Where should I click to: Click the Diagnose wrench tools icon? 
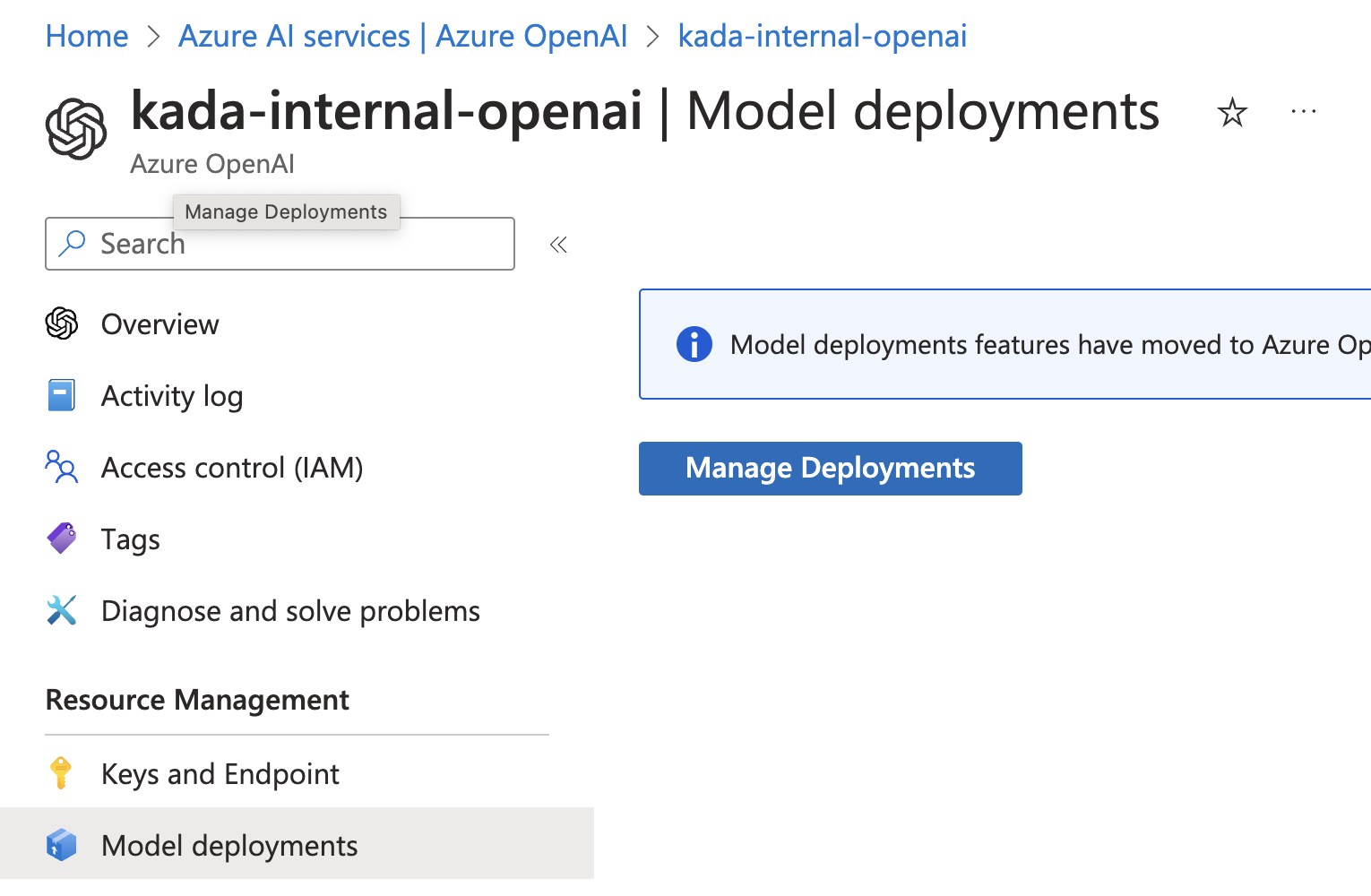point(62,610)
